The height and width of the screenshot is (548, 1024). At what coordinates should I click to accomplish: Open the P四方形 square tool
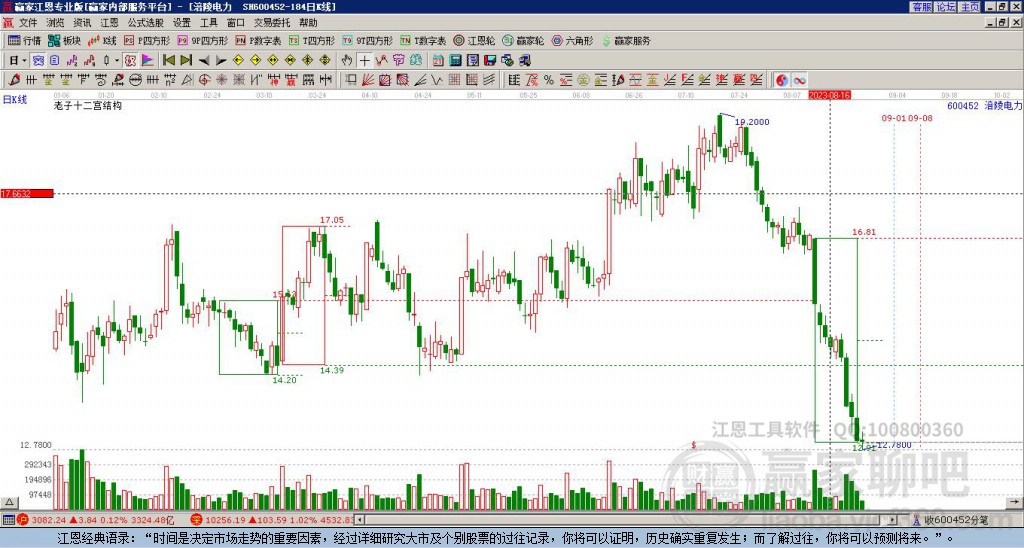(x=147, y=40)
